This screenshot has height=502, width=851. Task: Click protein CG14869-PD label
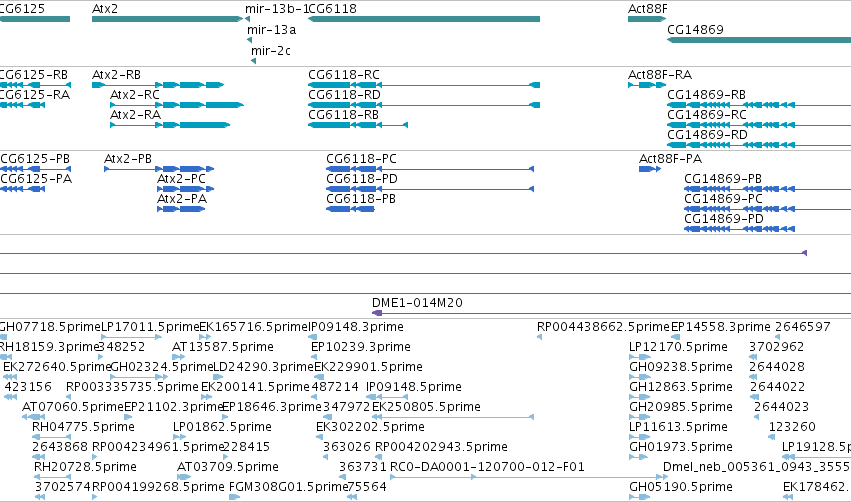pos(724,219)
